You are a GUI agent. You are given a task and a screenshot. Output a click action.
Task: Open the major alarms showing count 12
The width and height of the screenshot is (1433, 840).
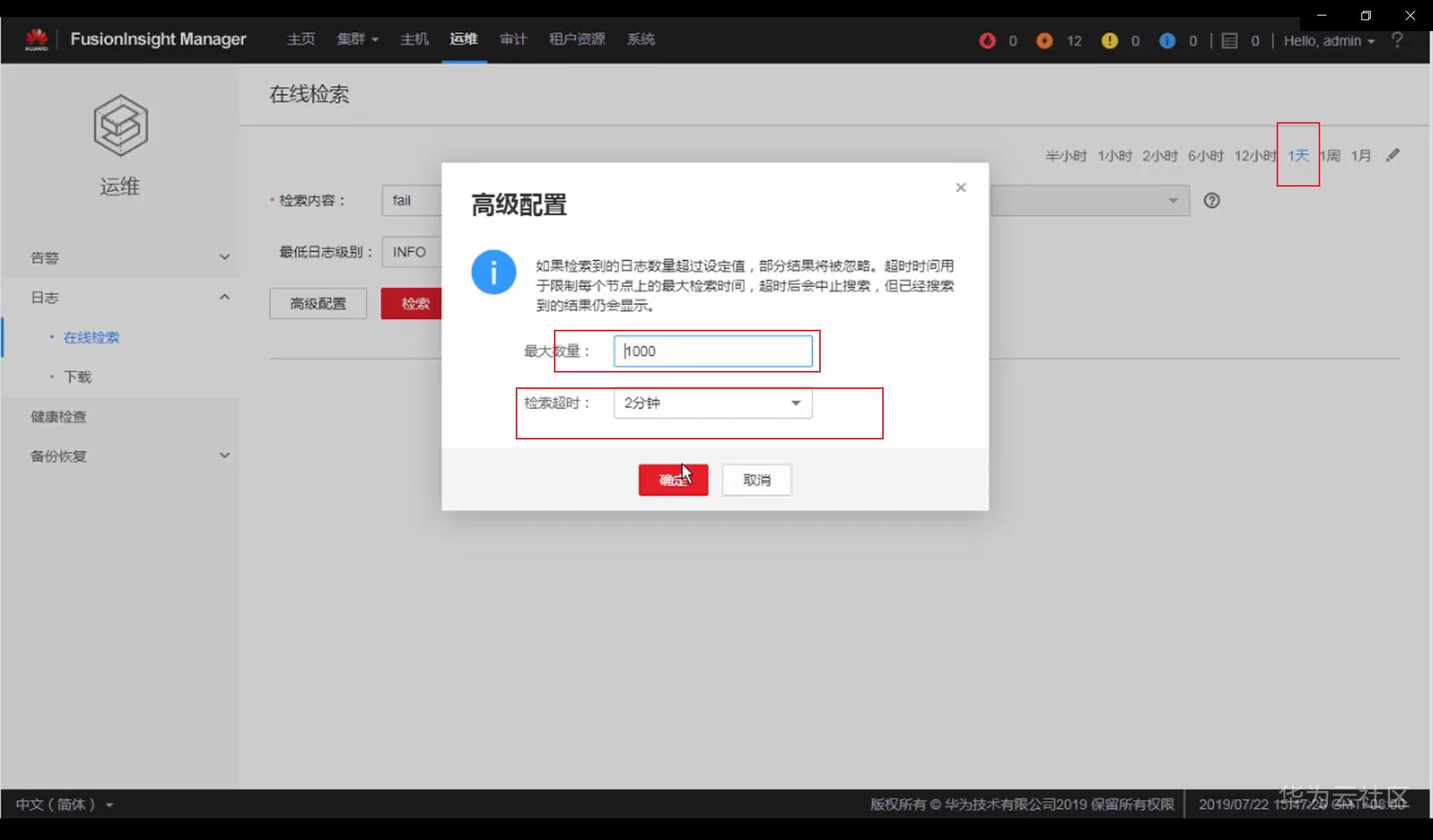[x=1045, y=40]
